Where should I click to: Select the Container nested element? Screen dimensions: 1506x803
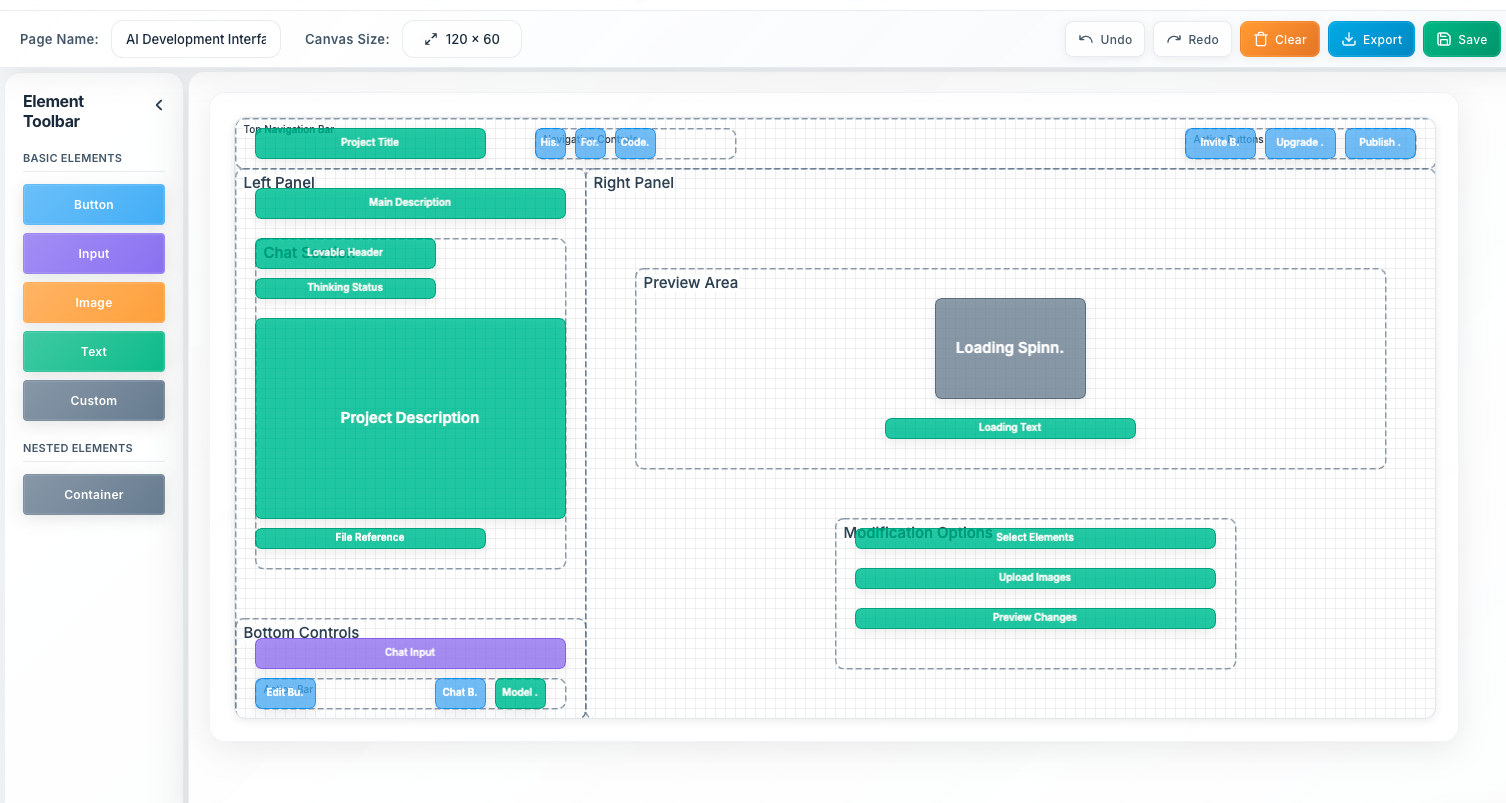(x=94, y=494)
